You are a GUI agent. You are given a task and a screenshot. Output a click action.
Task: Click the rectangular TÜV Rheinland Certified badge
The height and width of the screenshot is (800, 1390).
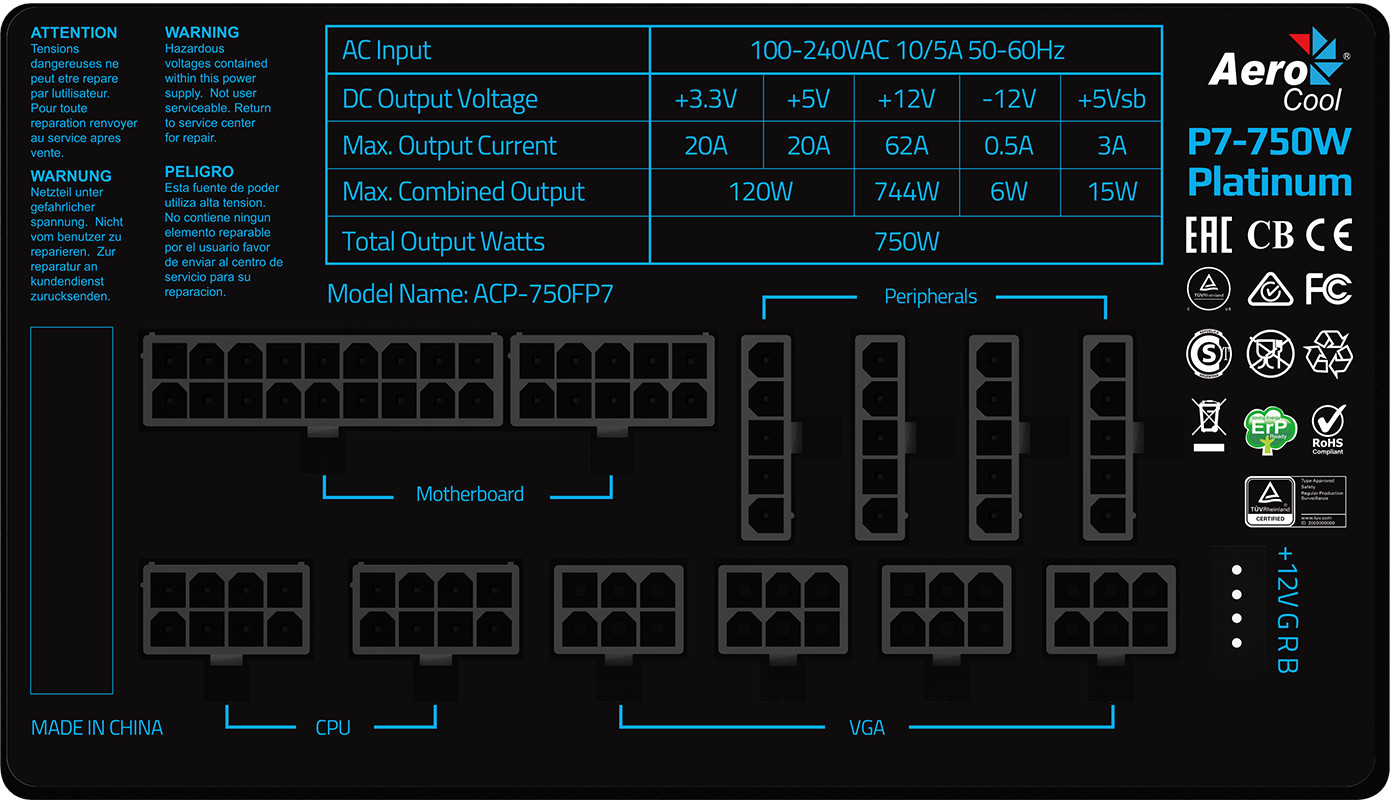coord(1295,502)
